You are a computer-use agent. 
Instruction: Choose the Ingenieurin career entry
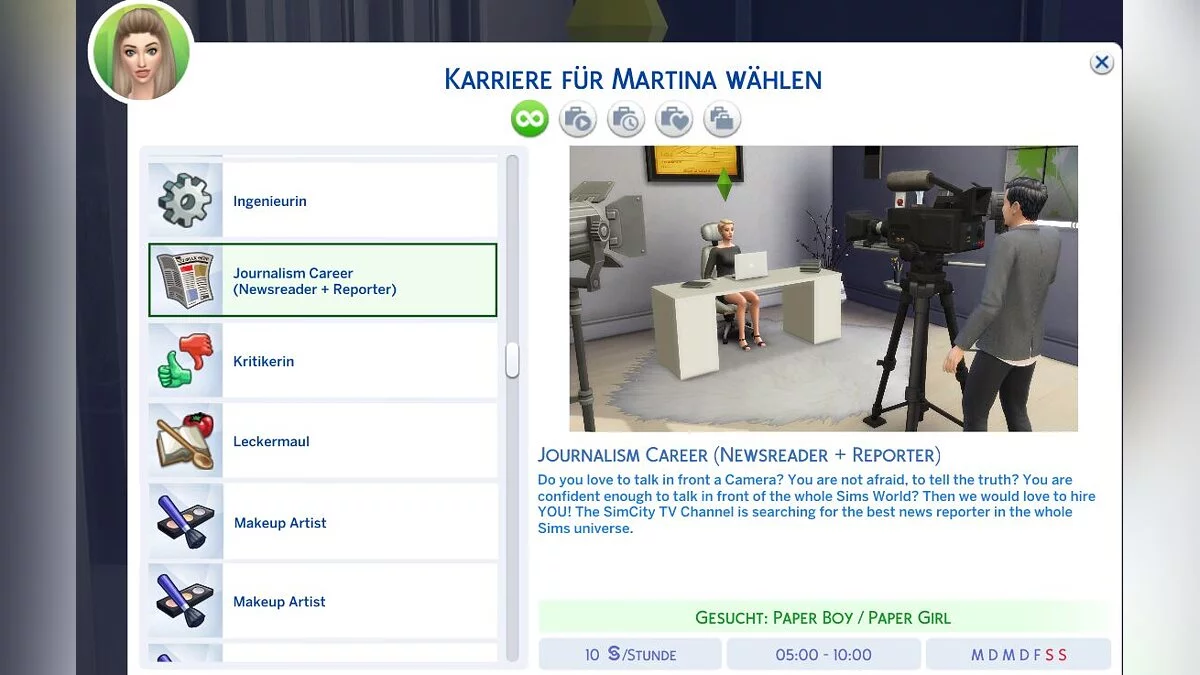click(270, 201)
